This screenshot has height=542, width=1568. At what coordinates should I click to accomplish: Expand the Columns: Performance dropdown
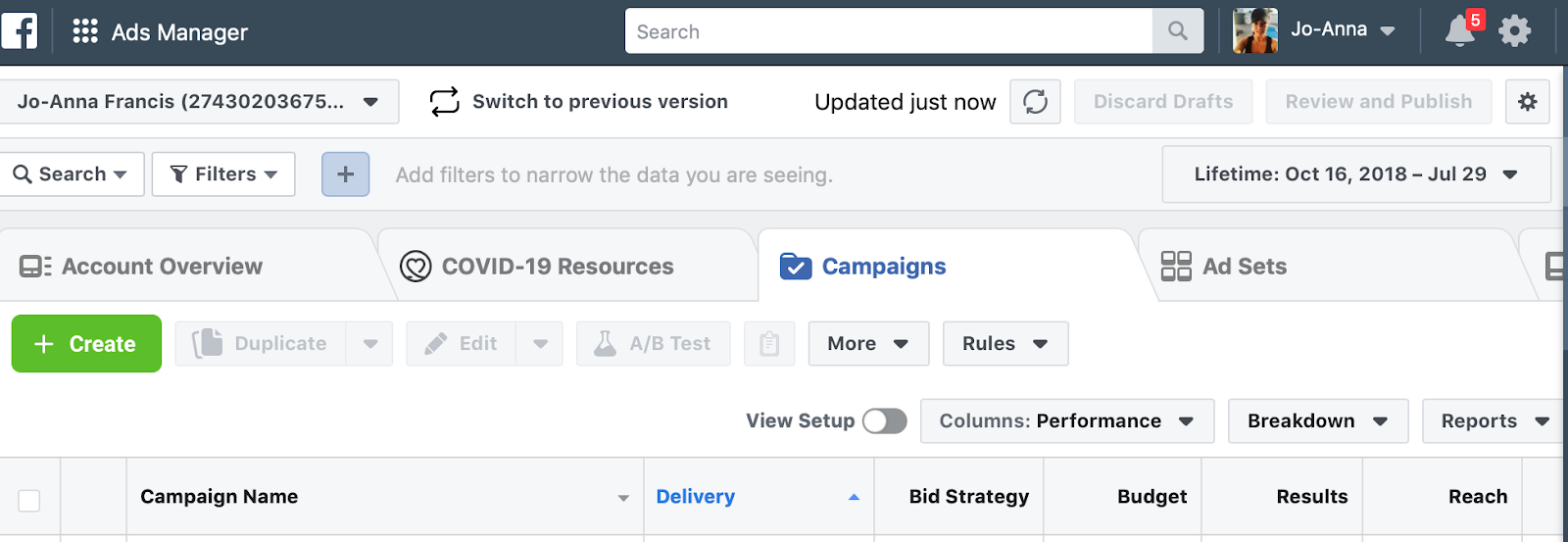pyautogui.click(x=1066, y=421)
